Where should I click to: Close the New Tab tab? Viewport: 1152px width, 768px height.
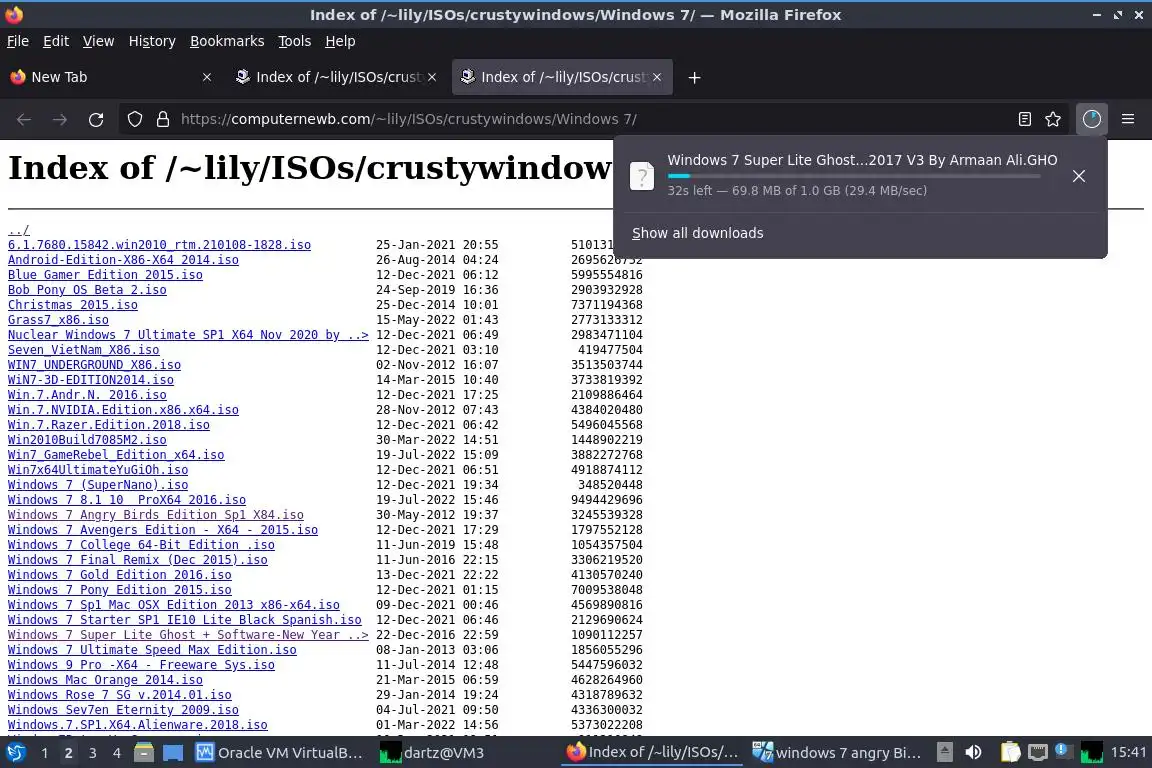tap(206, 77)
